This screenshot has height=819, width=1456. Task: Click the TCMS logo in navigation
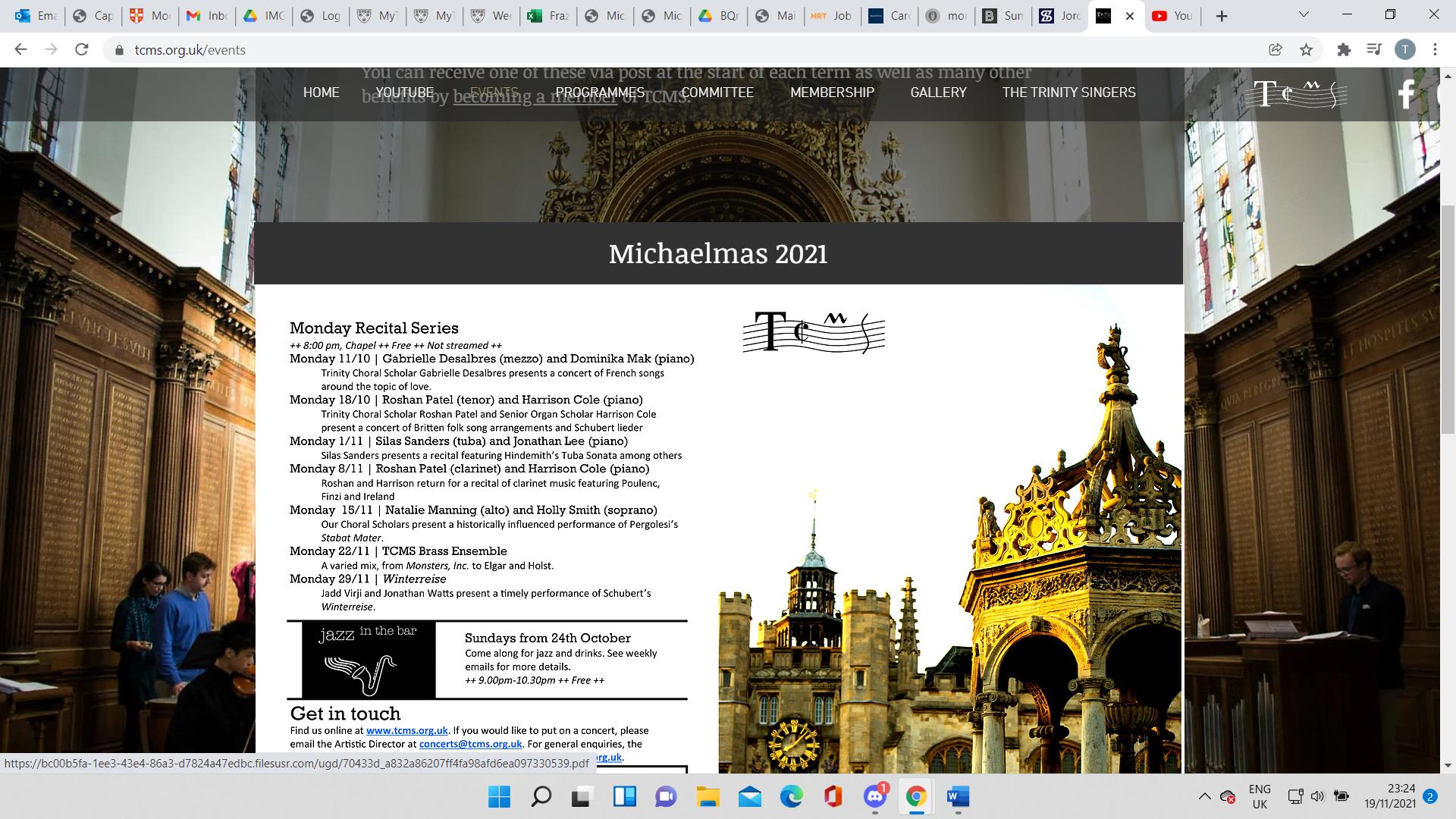pos(1295,94)
